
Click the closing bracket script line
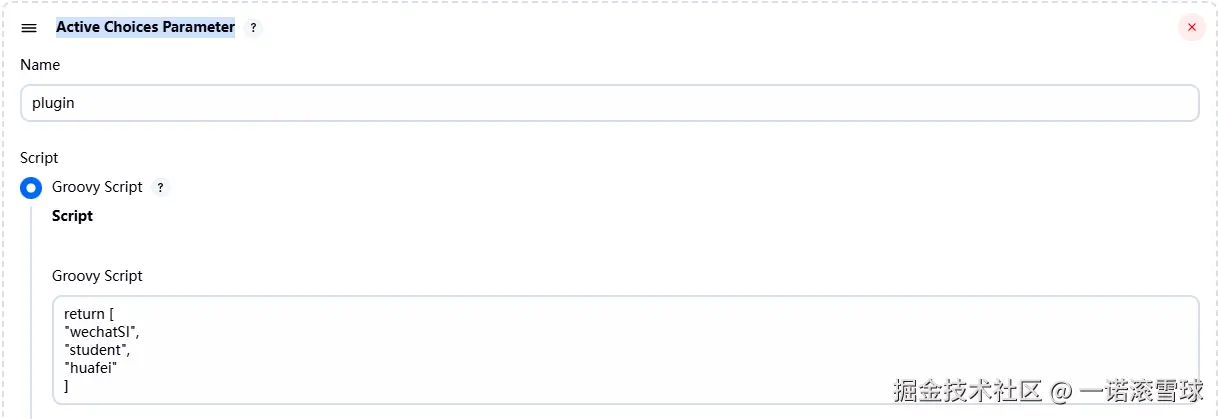[66, 386]
